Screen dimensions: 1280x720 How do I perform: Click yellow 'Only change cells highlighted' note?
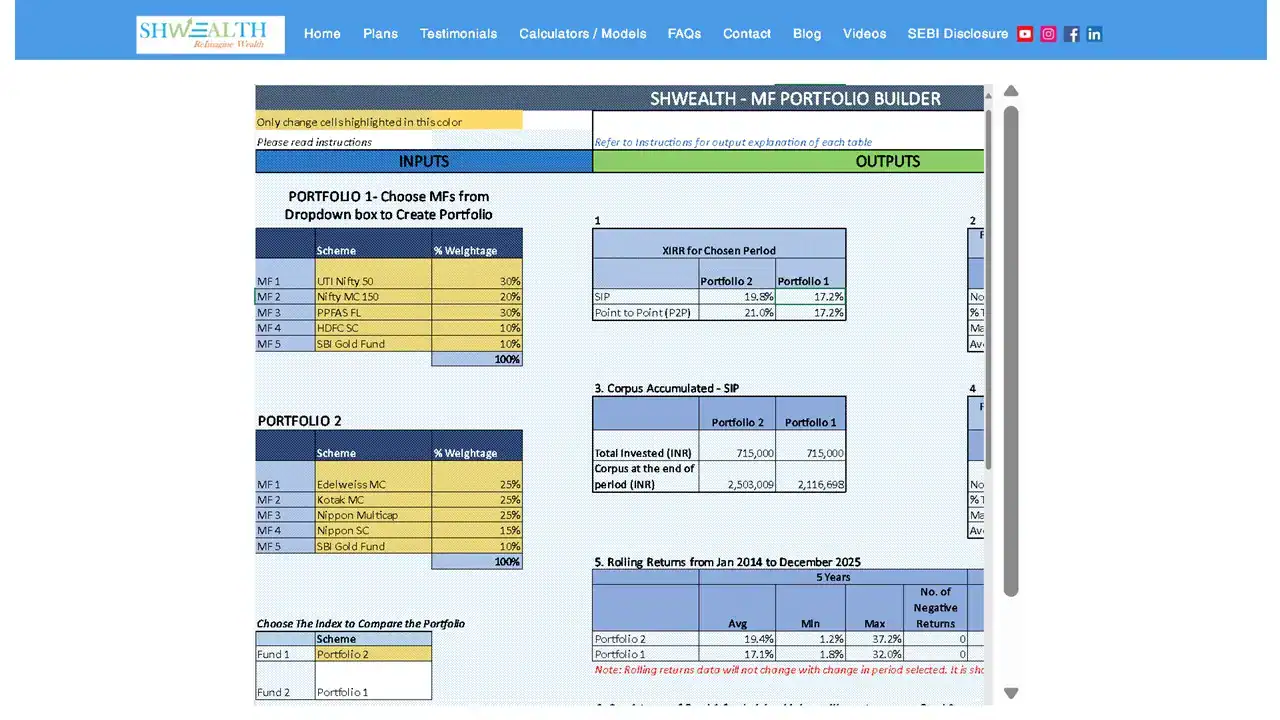389,122
